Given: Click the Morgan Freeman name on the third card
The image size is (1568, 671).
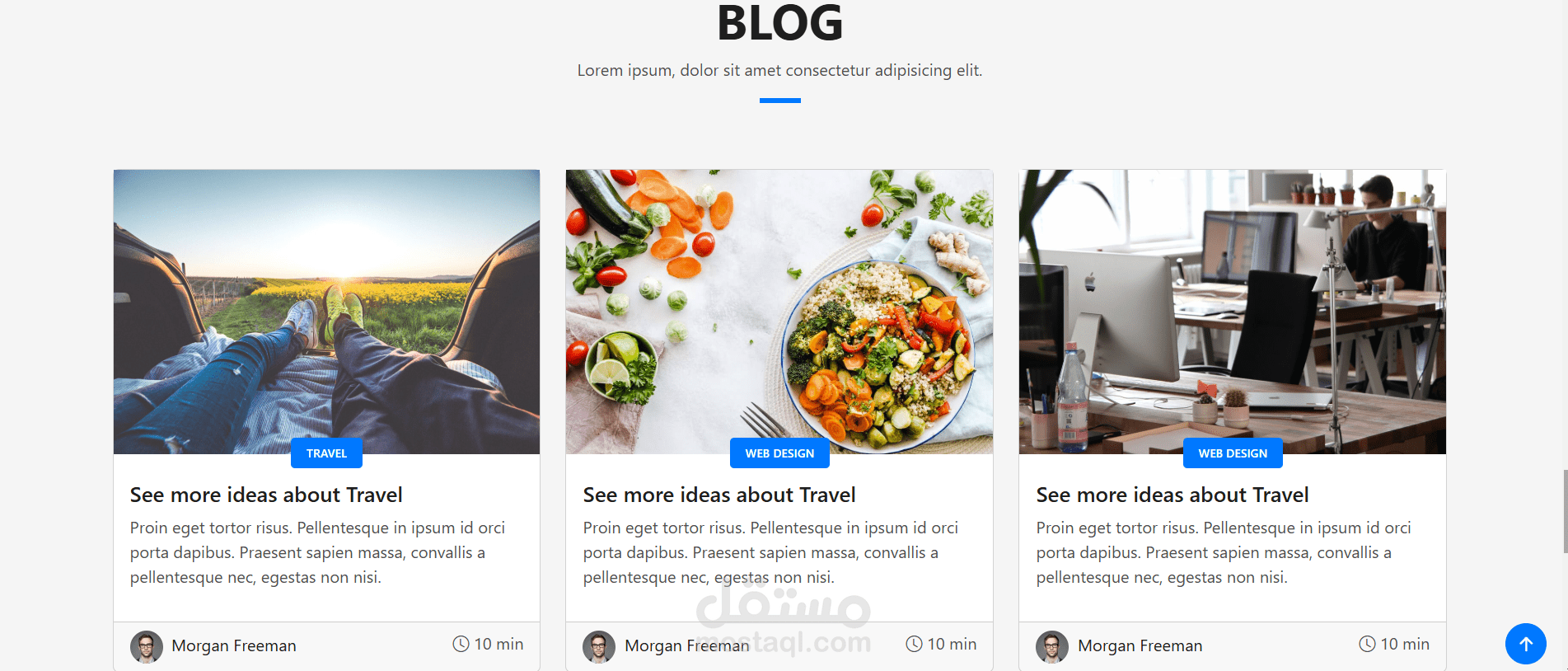Looking at the screenshot, I should pos(1140,645).
